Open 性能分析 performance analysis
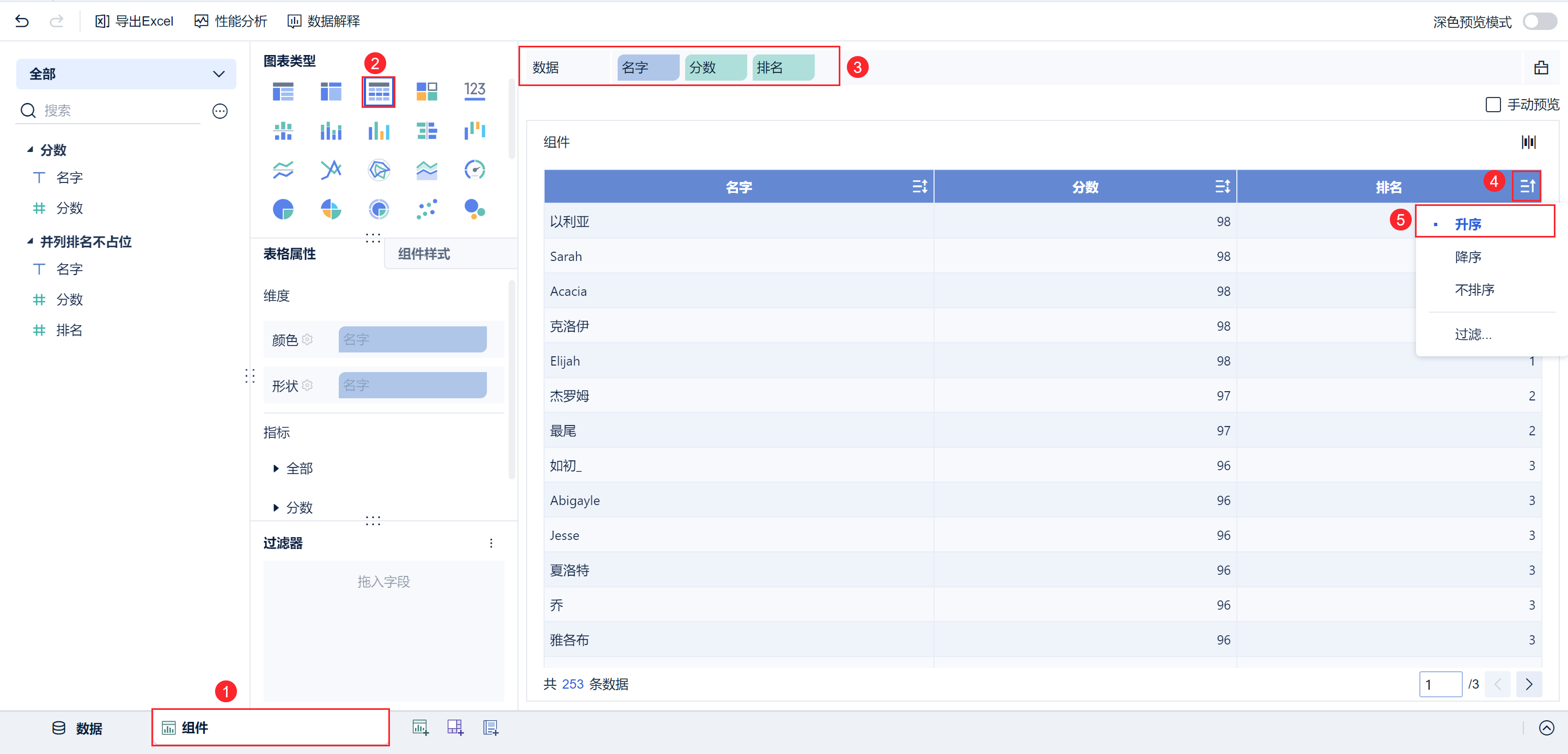The width and height of the screenshot is (1568, 754). tap(231, 21)
